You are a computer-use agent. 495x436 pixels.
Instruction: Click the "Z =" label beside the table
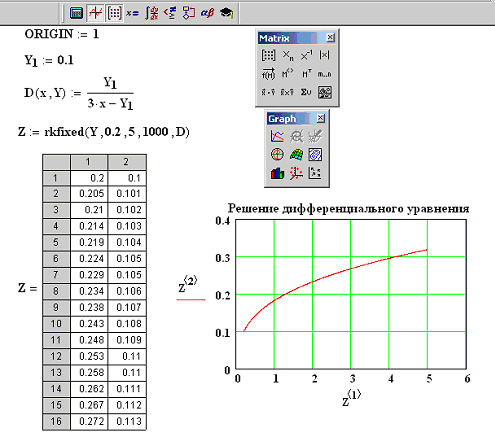tap(27, 288)
